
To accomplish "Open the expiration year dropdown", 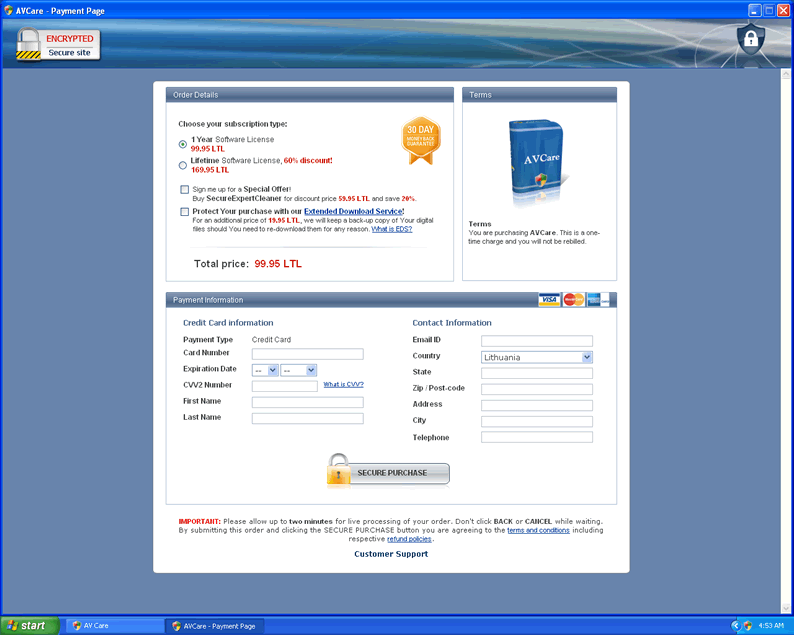I will (299, 370).
